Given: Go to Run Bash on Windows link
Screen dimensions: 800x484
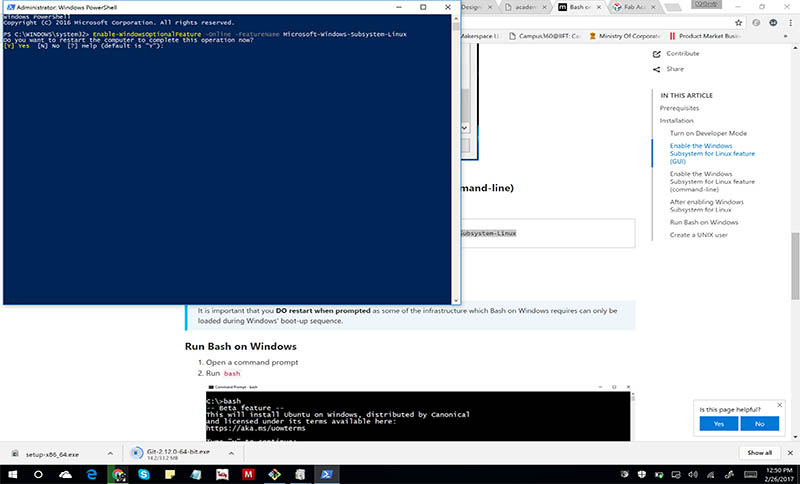Looking at the screenshot, I should tap(704, 222).
